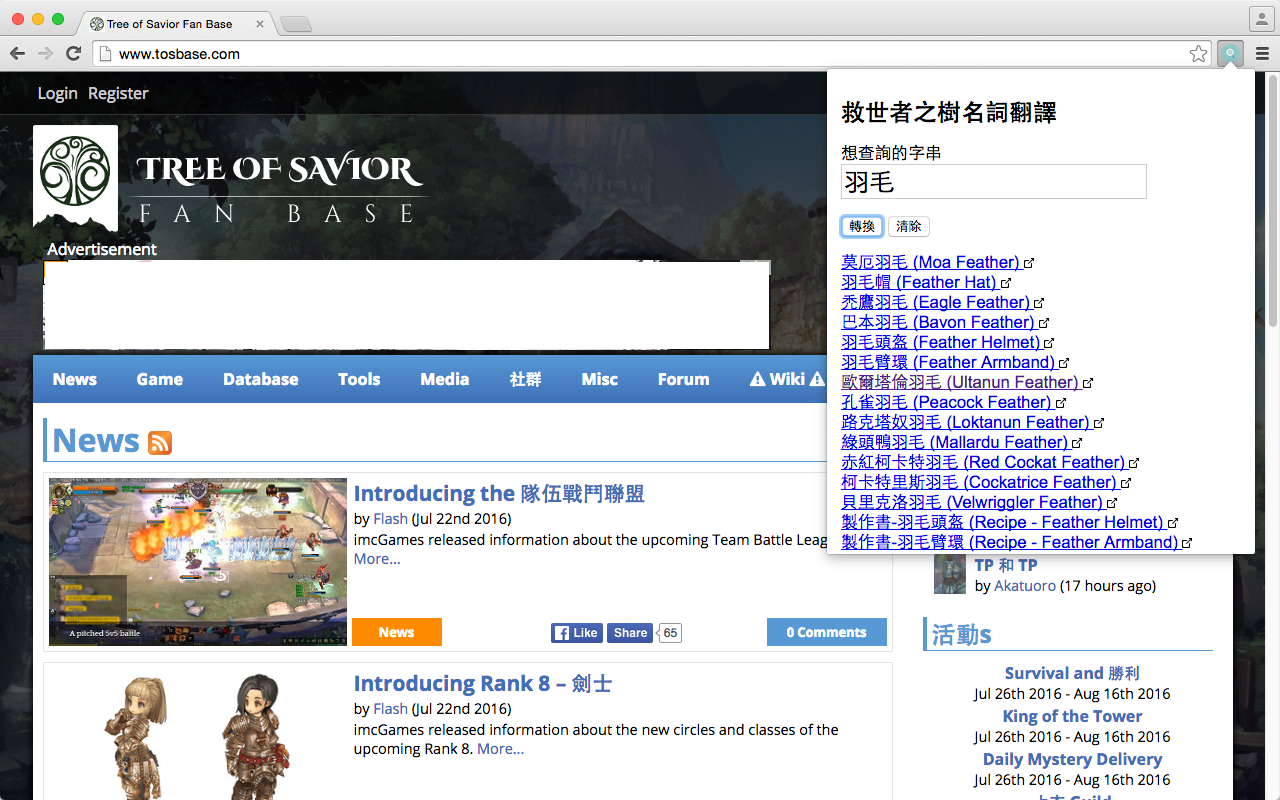Click the 清除 clear button

909,226
